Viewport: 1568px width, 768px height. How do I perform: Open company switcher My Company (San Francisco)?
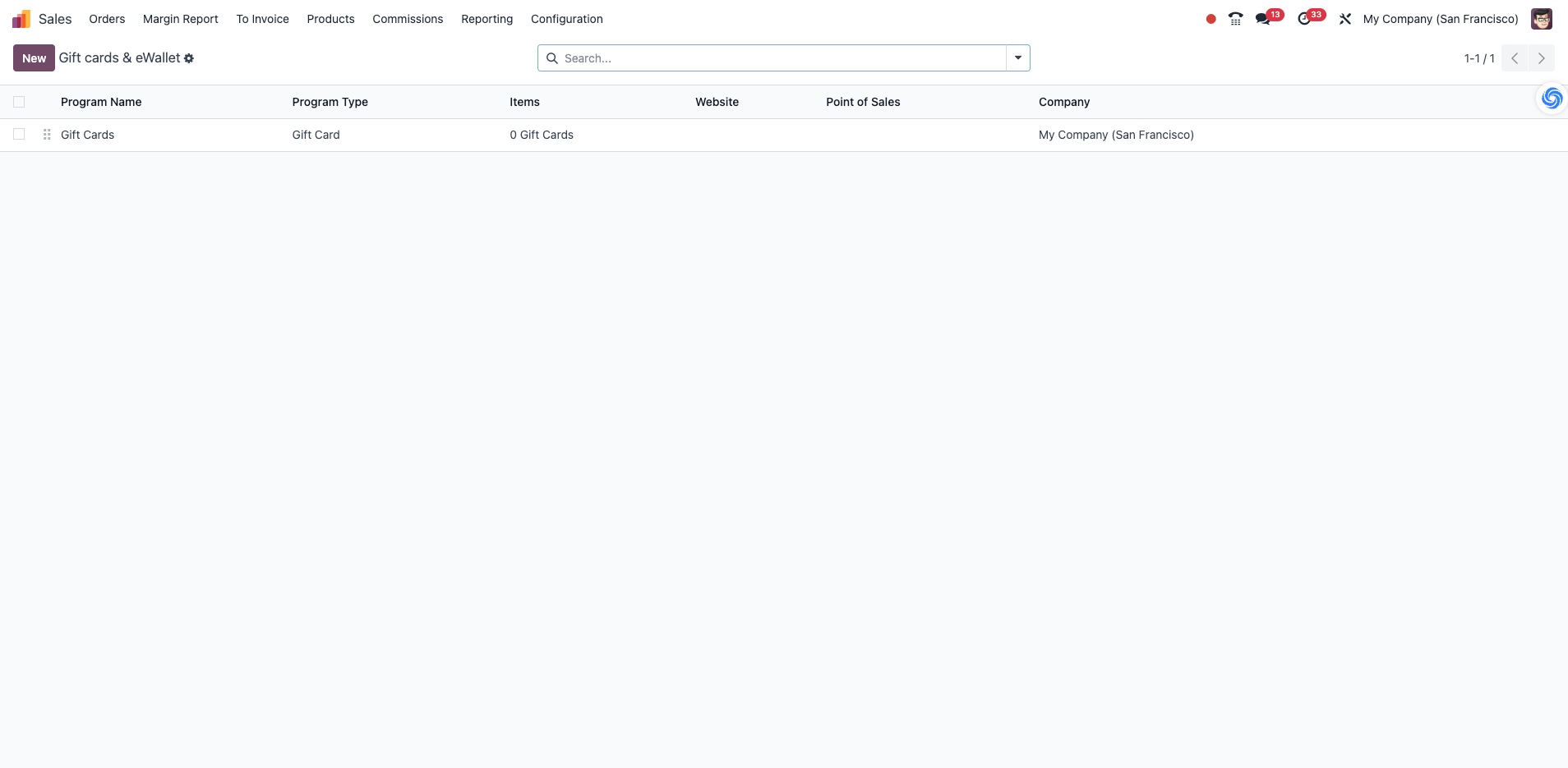1441,19
